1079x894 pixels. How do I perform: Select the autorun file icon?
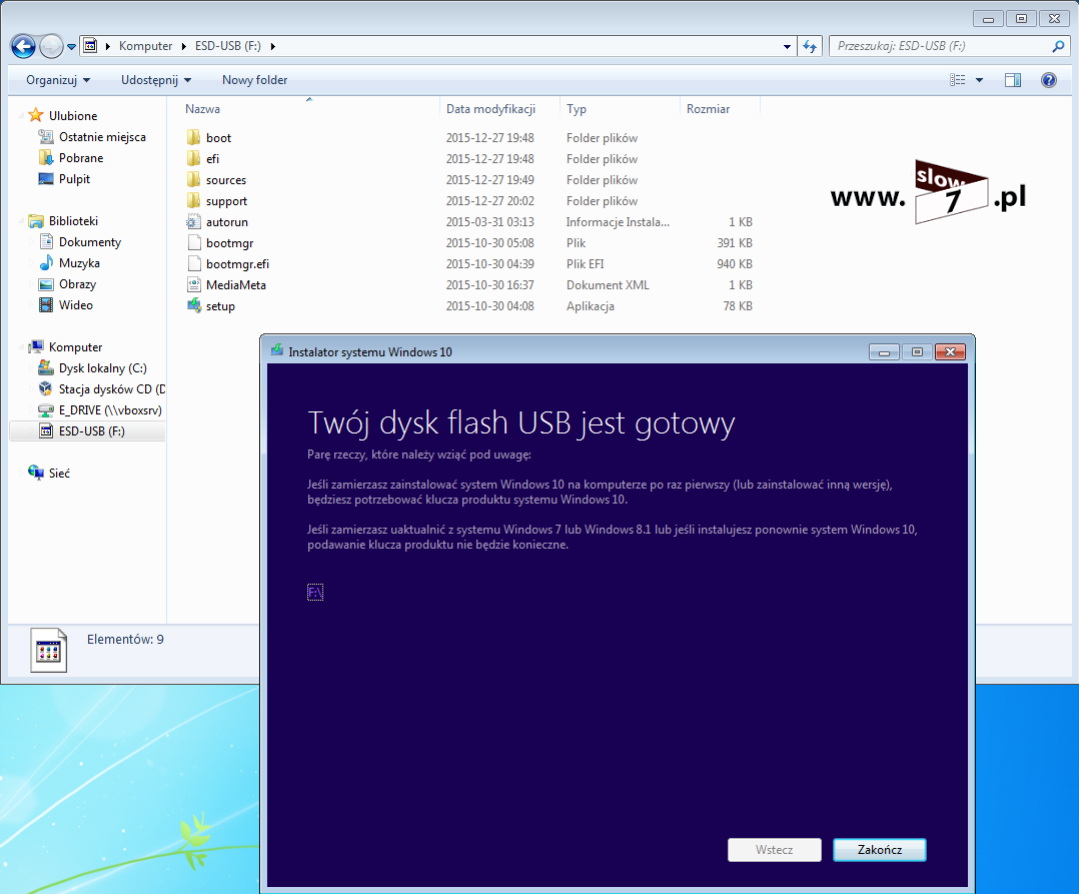(x=193, y=222)
